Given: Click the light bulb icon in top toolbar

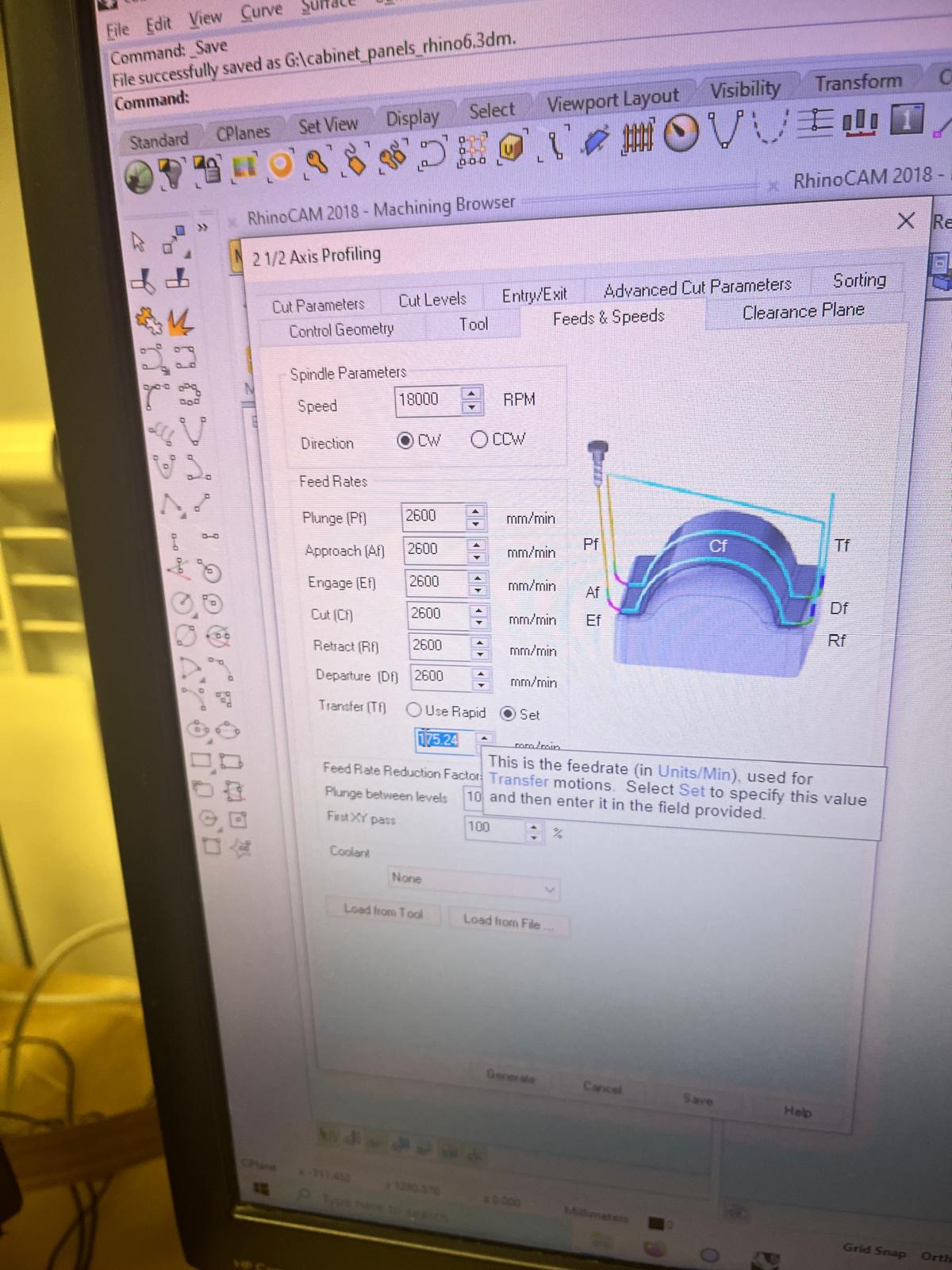Looking at the screenshot, I should point(171,171).
